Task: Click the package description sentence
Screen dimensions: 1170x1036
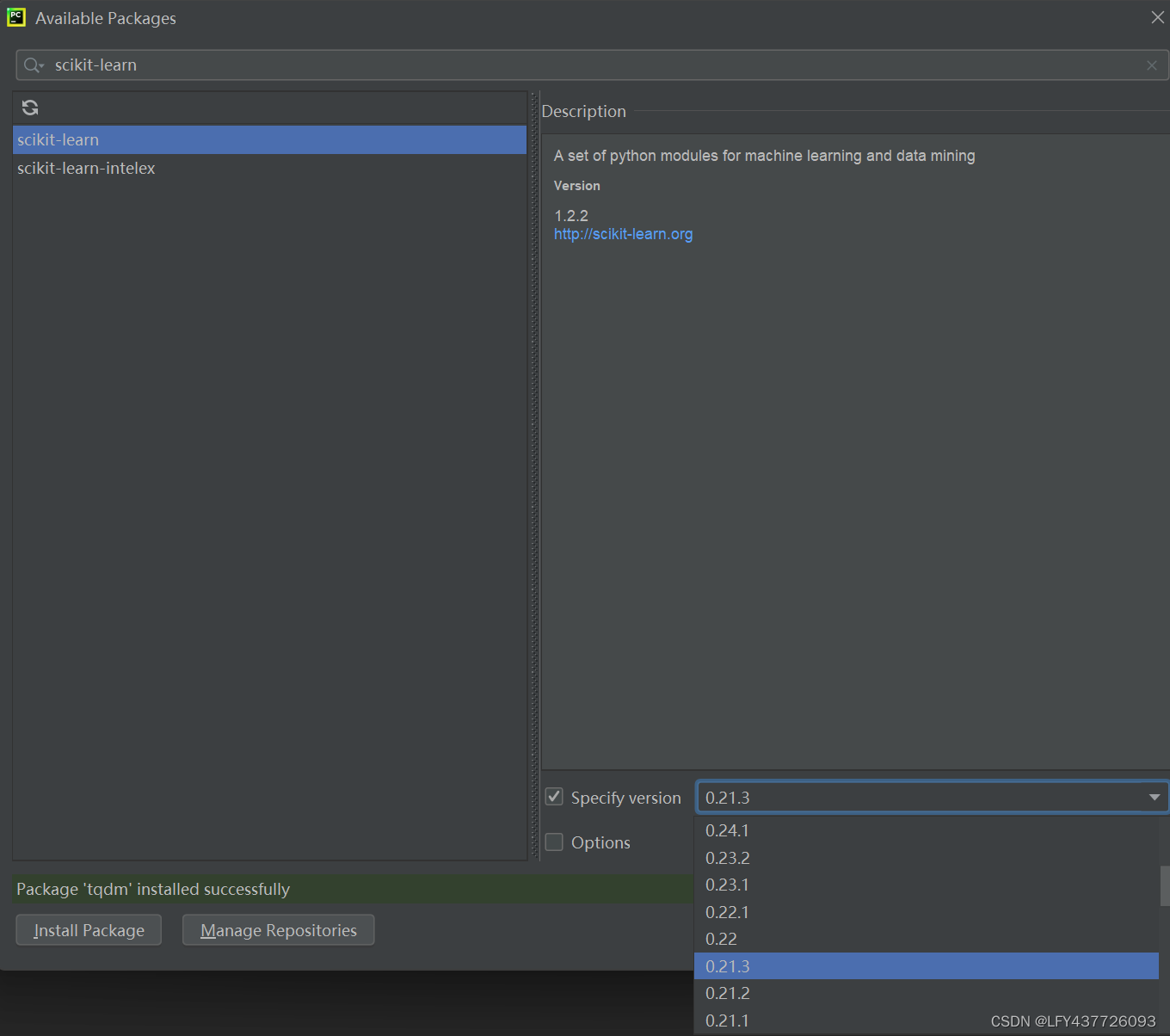Action: tap(764, 156)
